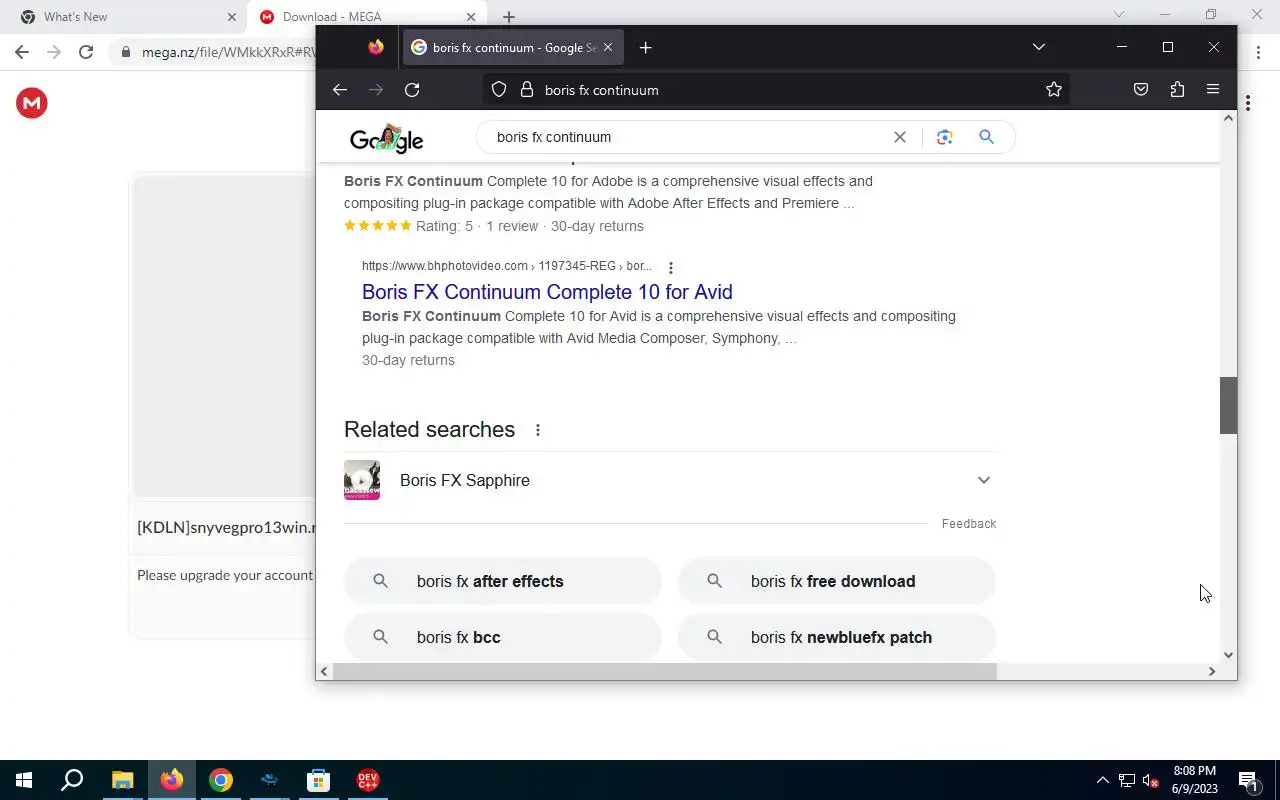This screenshot has height=800, width=1280.
Task: Click the horizontal scrollbar in Firefox
Action: (664, 671)
